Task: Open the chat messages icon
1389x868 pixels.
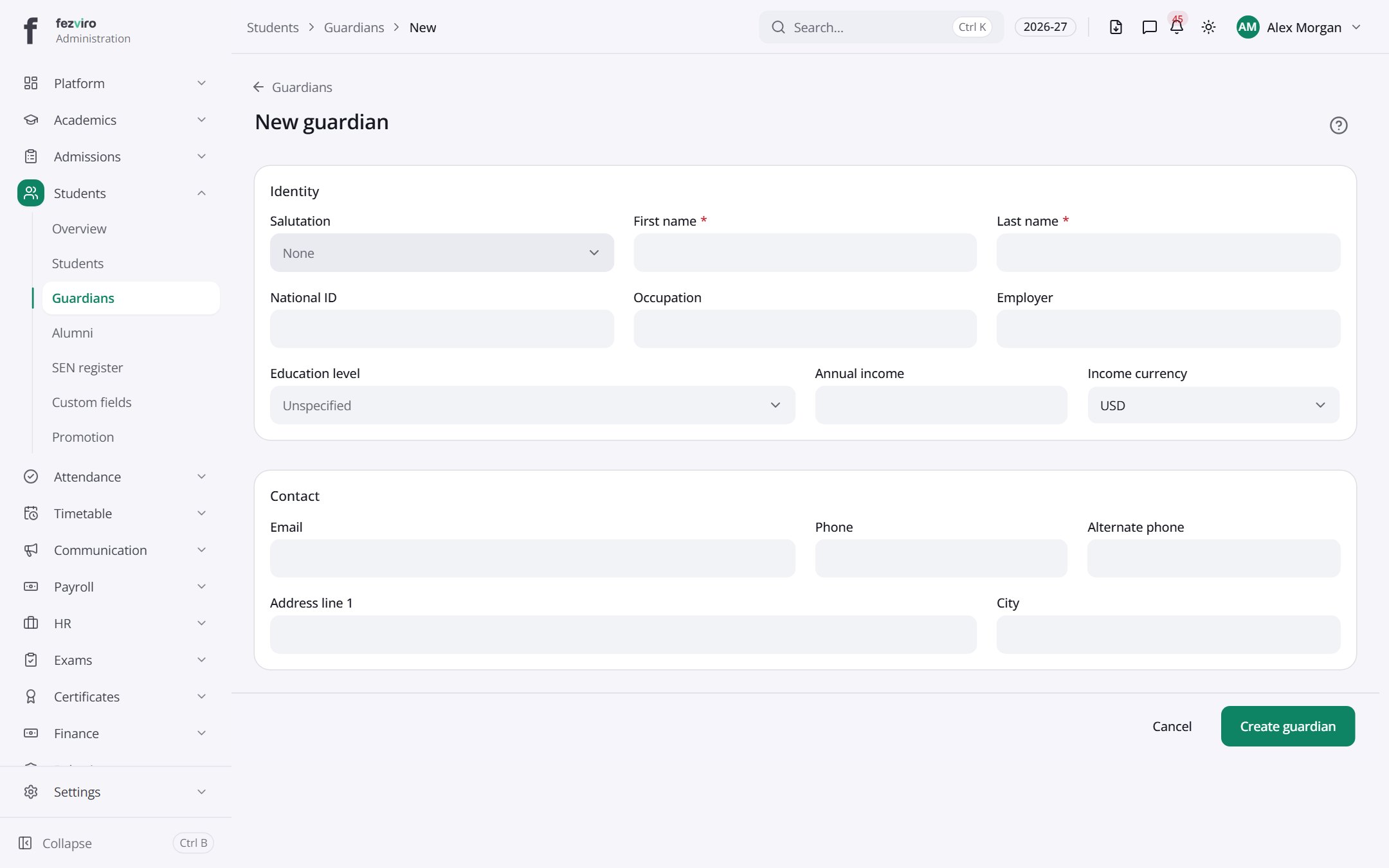Action: coord(1149,27)
